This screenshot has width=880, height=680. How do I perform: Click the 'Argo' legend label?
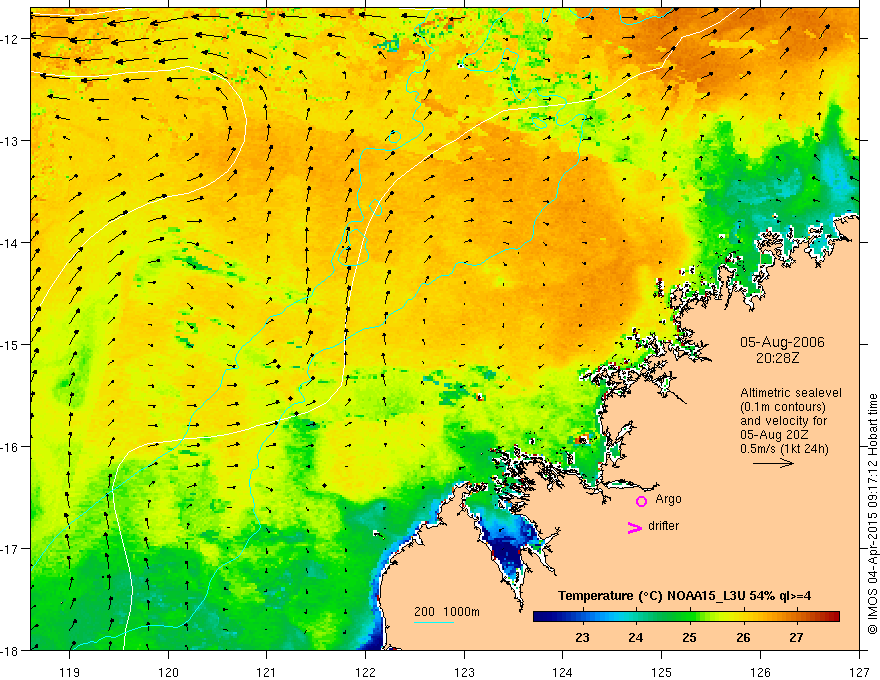[668, 499]
